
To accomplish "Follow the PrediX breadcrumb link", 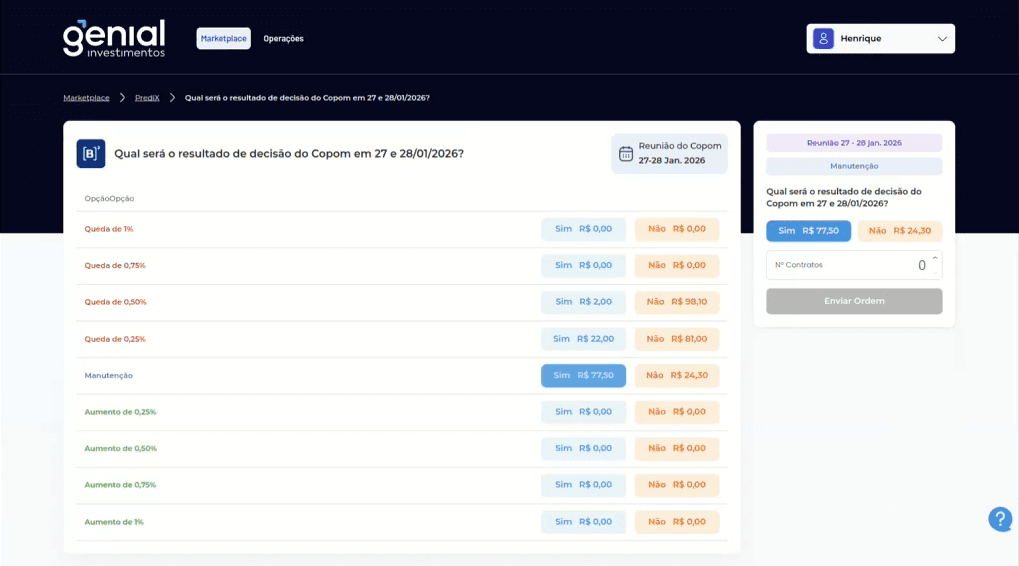I will tap(147, 97).
